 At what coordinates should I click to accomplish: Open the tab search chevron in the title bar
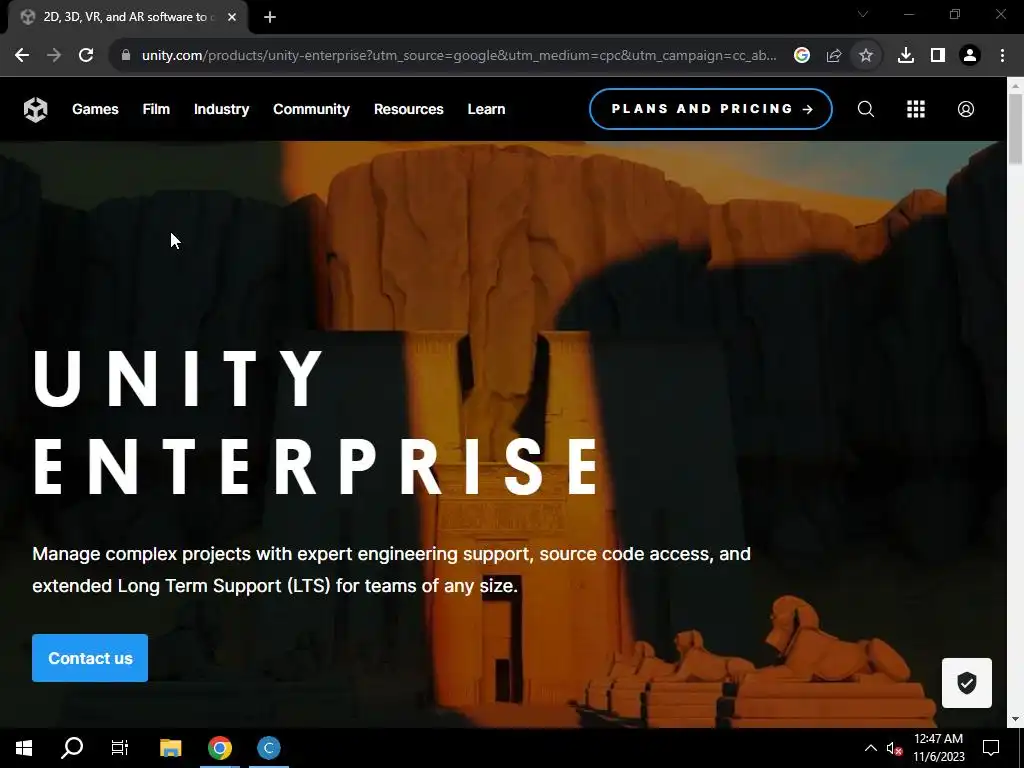863,14
